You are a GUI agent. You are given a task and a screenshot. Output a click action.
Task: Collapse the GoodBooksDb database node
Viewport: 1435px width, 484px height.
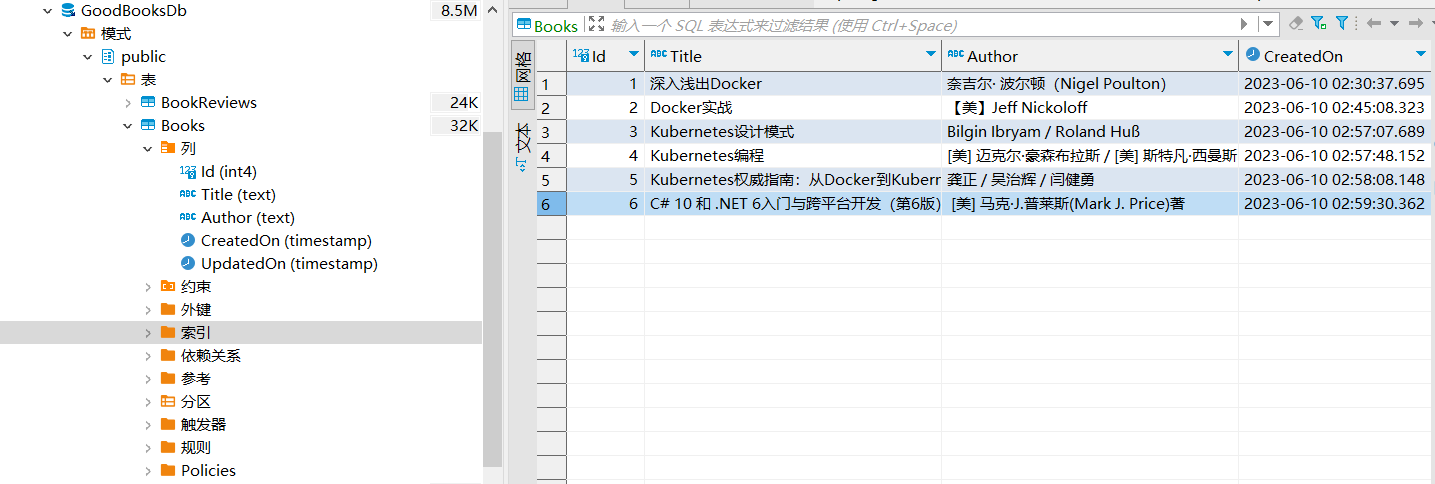(x=47, y=11)
